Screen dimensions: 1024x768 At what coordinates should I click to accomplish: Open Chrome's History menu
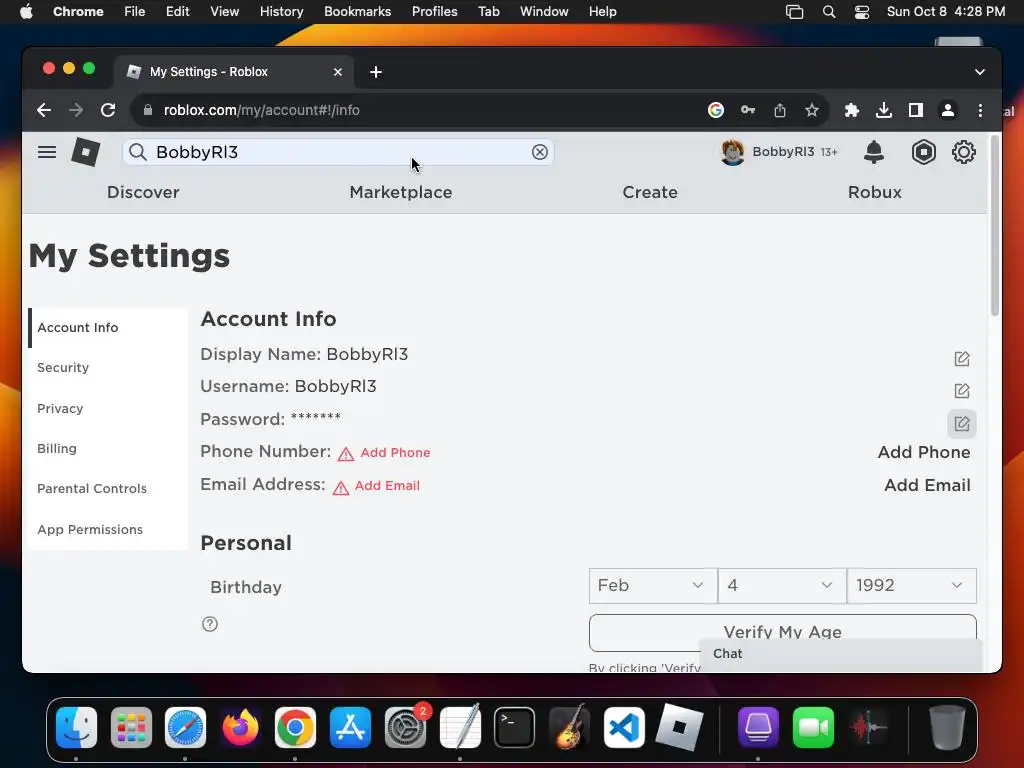281,12
